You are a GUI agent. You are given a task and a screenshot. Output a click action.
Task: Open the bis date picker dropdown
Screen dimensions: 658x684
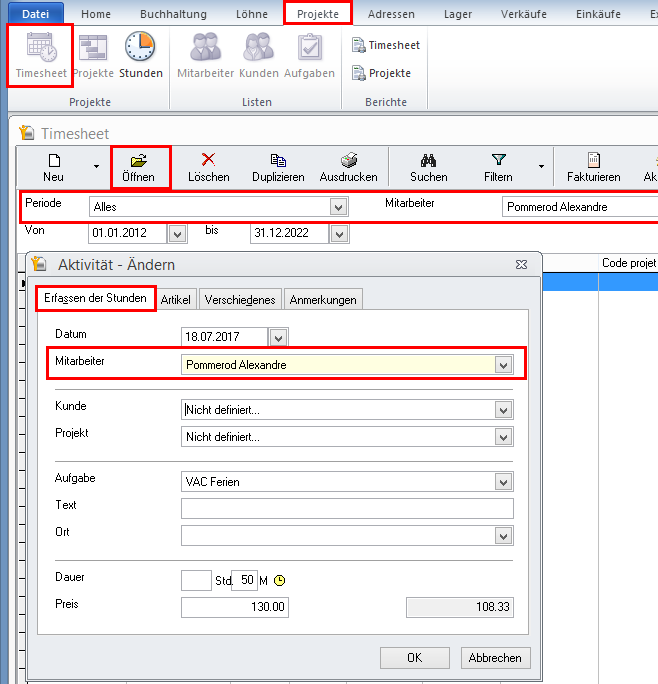(x=339, y=234)
